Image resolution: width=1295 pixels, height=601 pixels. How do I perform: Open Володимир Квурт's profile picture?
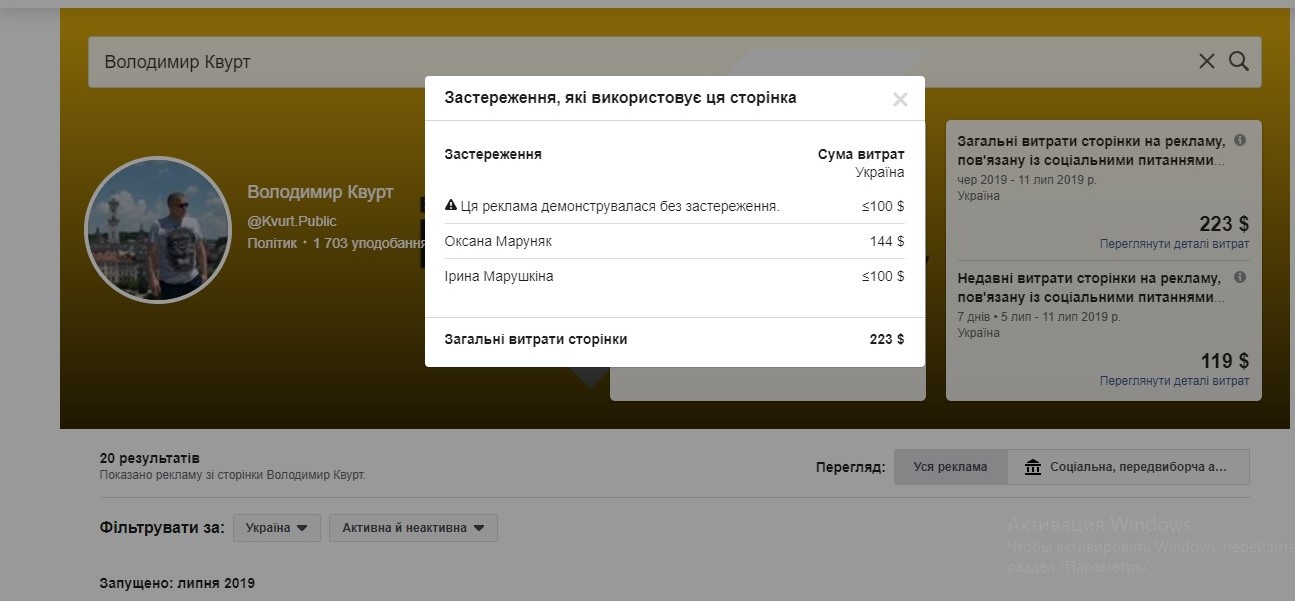point(158,229)
